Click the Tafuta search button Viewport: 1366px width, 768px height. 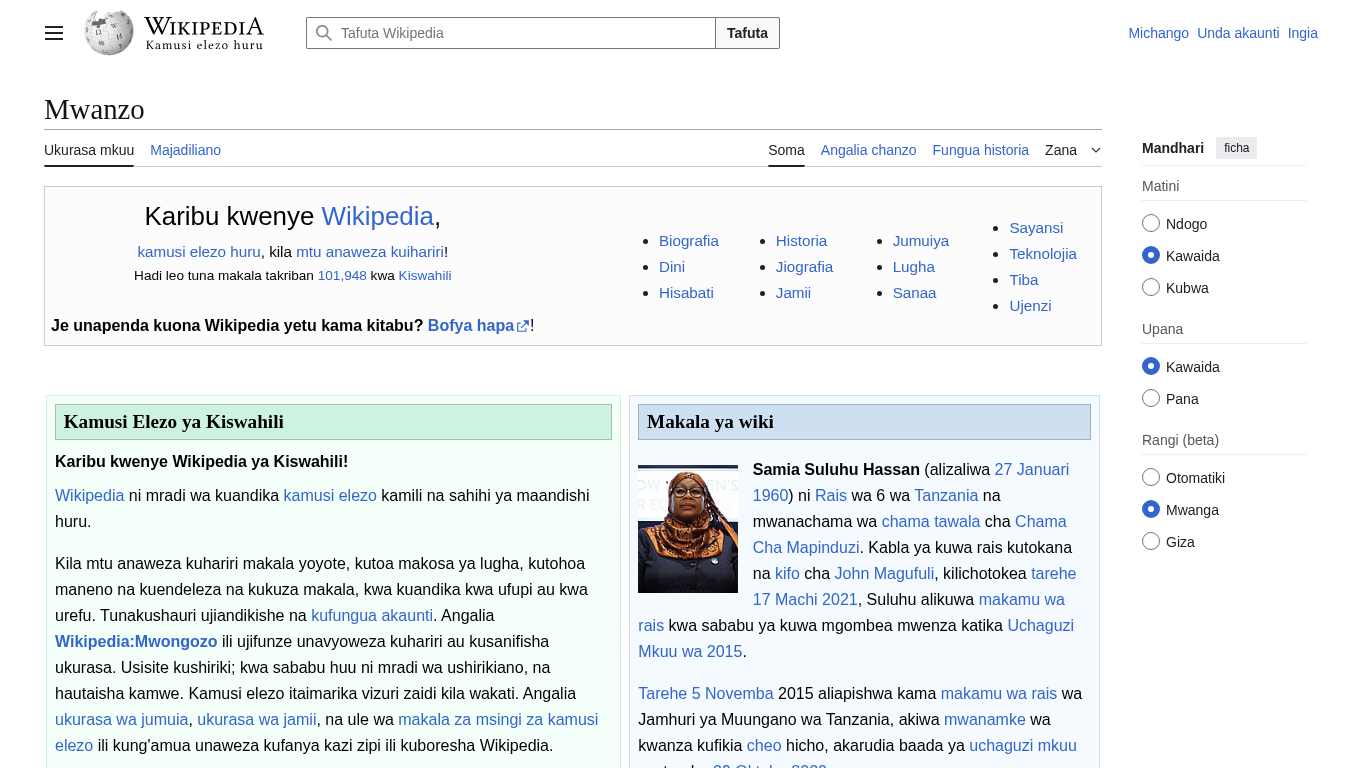coord(747,33)
